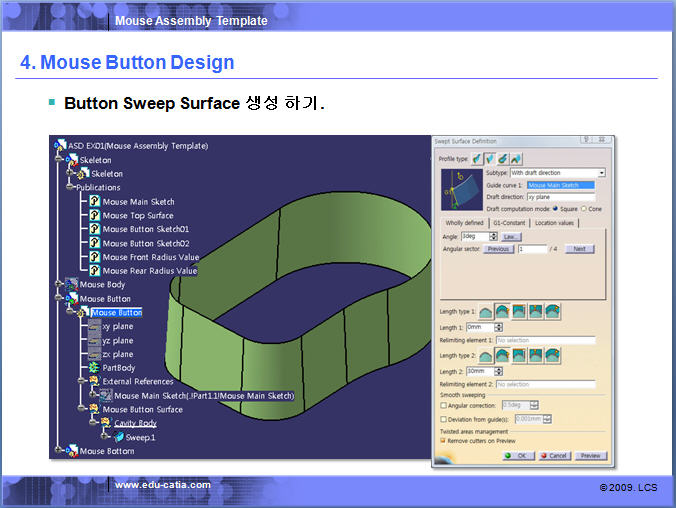Viewport: 676px width, 508px height.
Task: Collapse the Publications tree node
Action: 69,187
